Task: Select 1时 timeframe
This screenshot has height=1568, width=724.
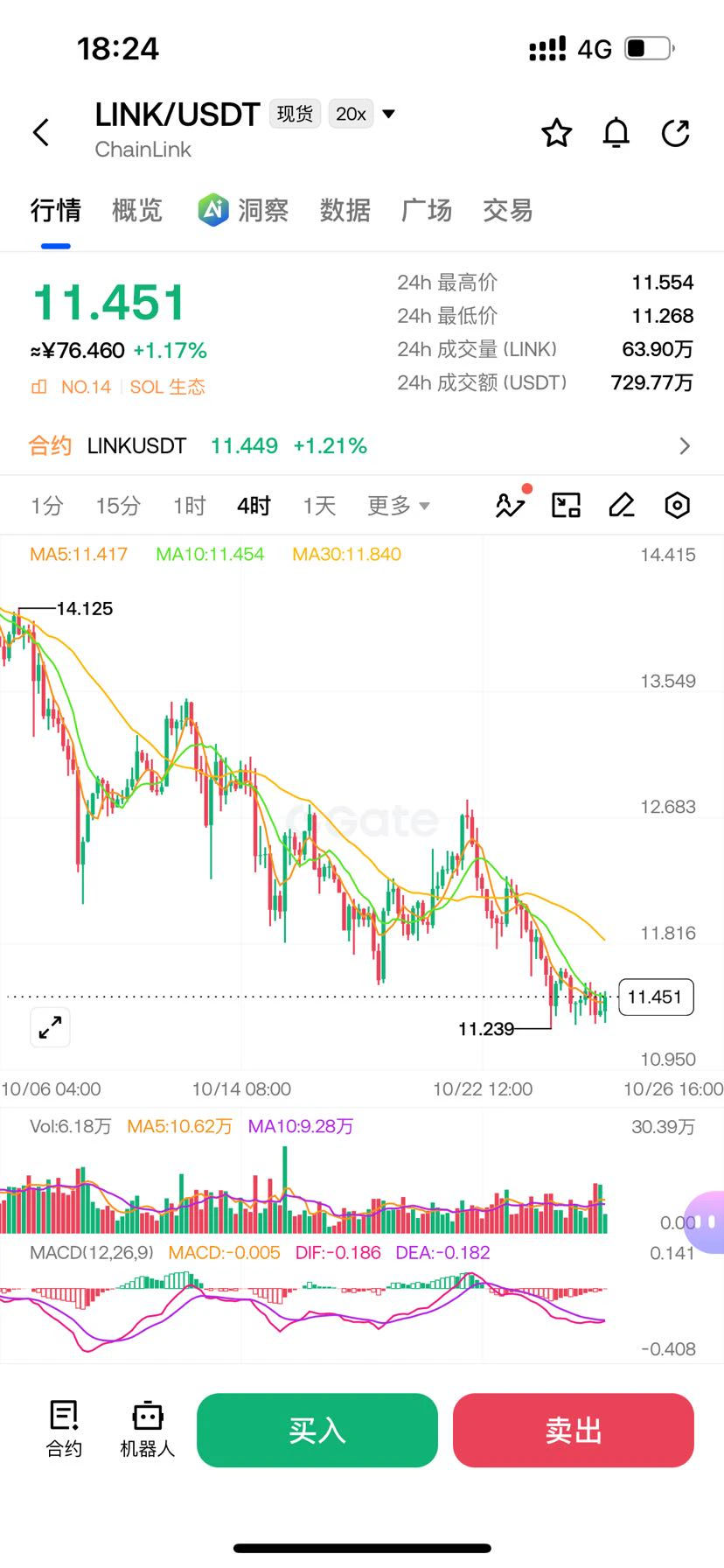Action: pyautogui.click(x=189, y=506)
